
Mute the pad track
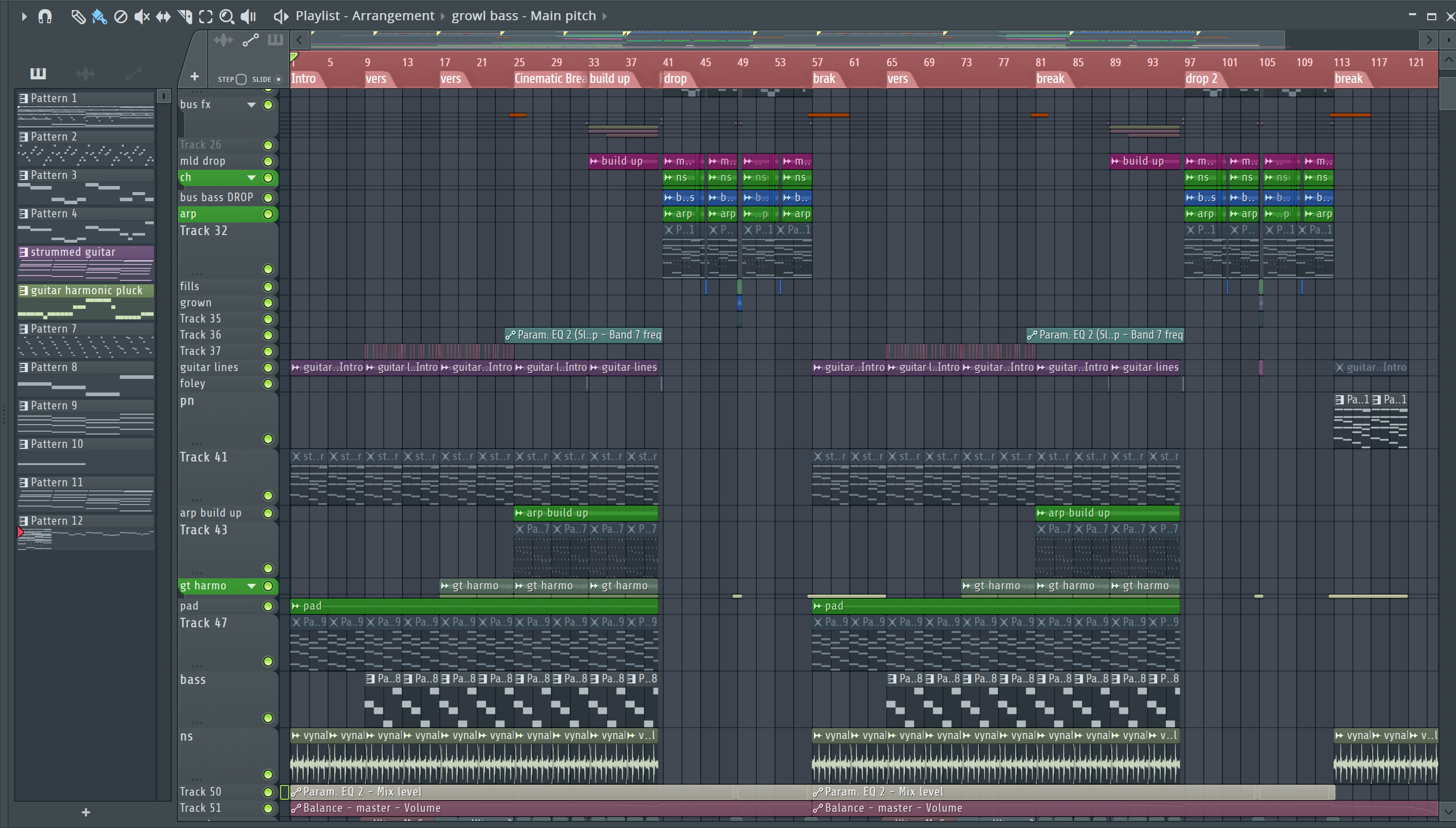click(x=268, y=607)
